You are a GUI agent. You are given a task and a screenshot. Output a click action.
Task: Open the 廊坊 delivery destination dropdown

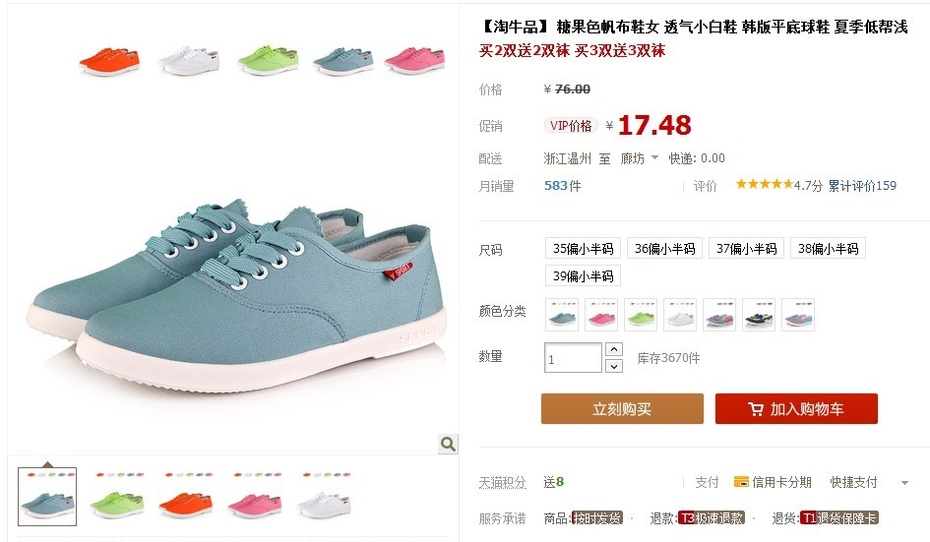[x=639, y=158]
